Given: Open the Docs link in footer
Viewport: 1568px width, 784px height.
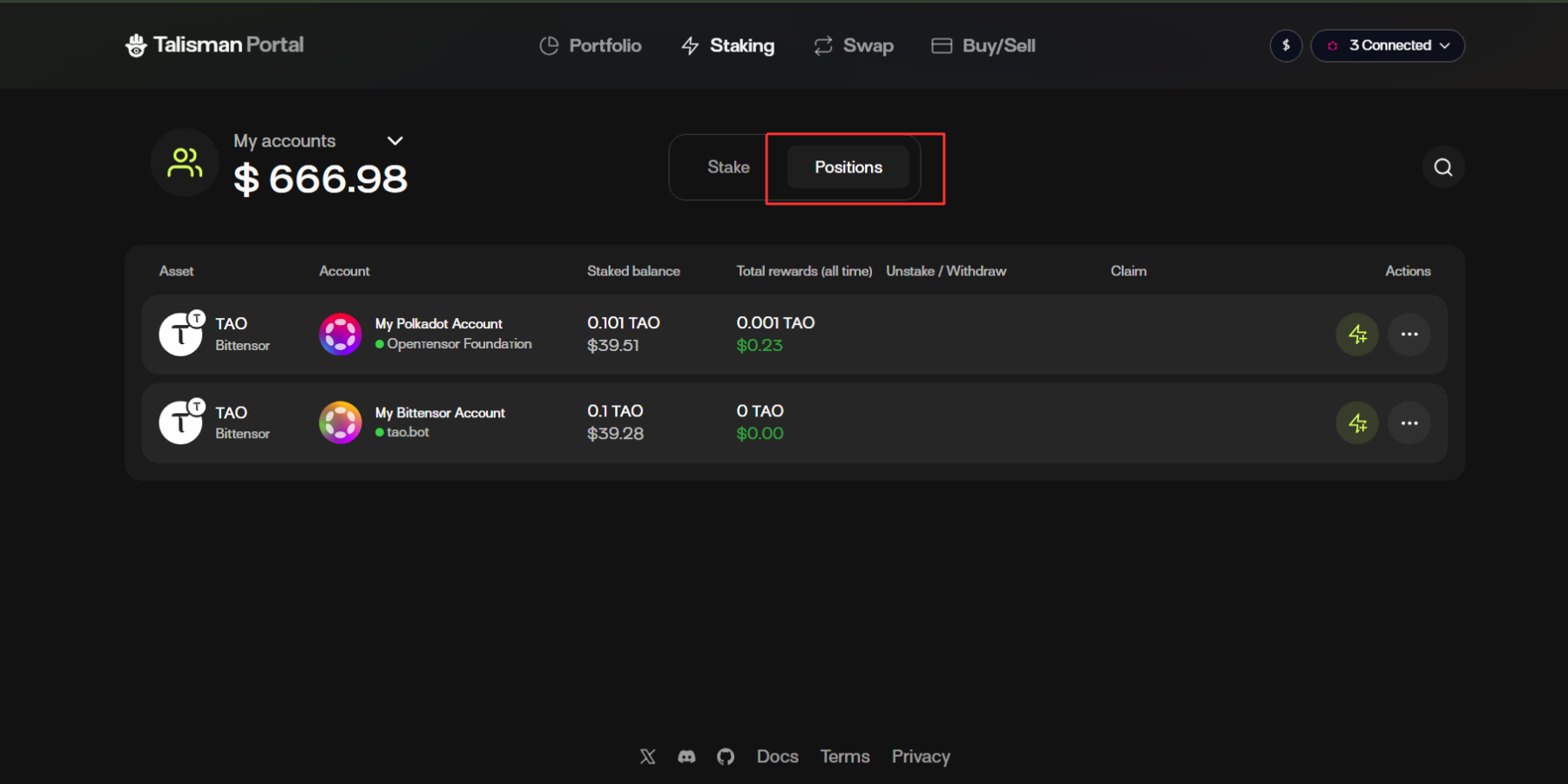Looking at the screenshot, I should coord(777,756).
